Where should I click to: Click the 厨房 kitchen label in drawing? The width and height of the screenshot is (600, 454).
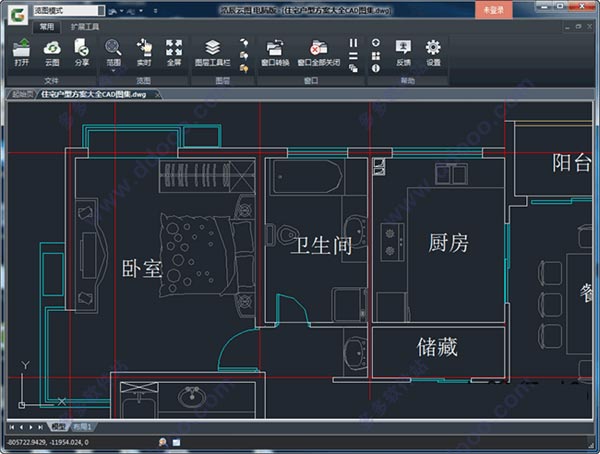tap(448, 243)
